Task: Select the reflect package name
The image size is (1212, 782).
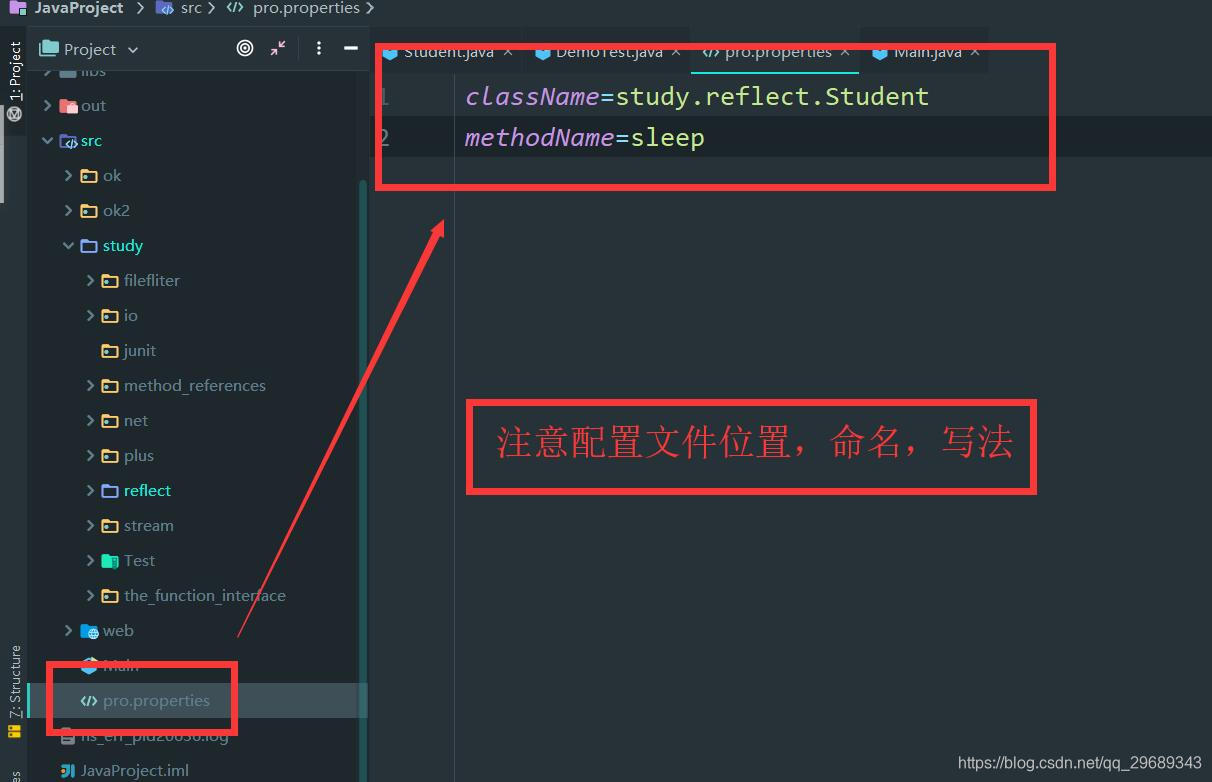Action: coord(147,490)
